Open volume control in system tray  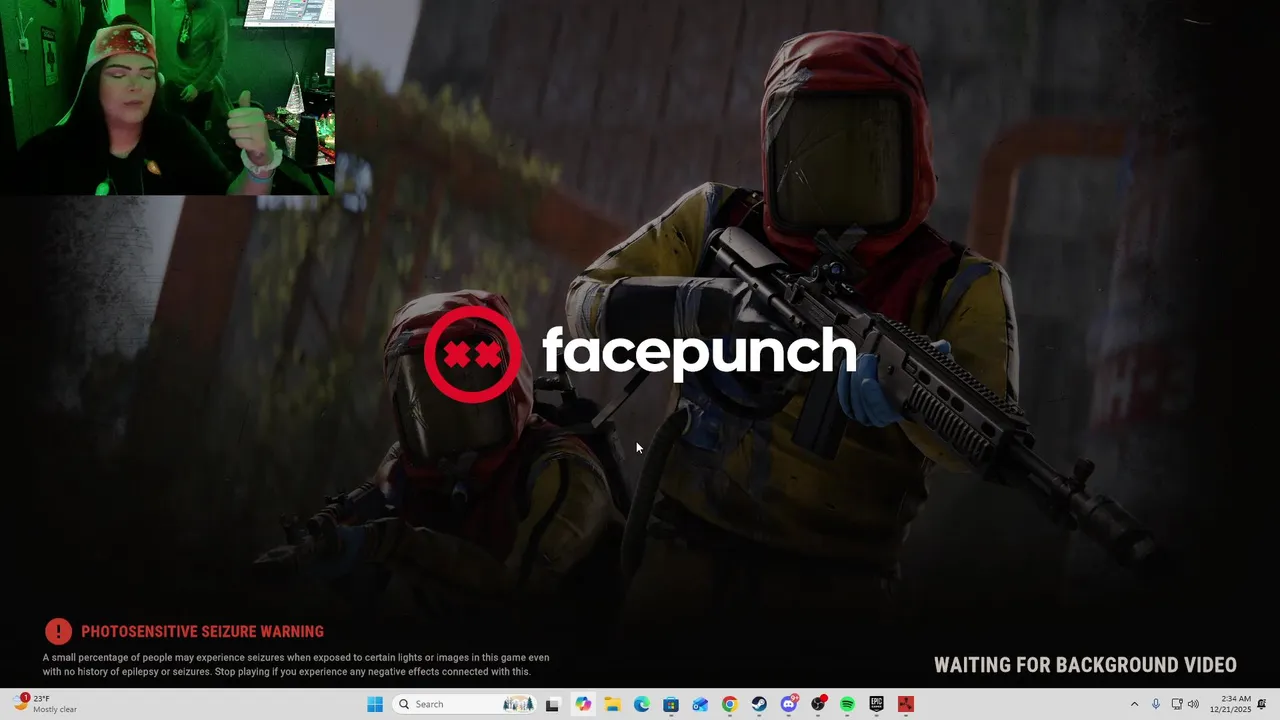(1193, 704)
